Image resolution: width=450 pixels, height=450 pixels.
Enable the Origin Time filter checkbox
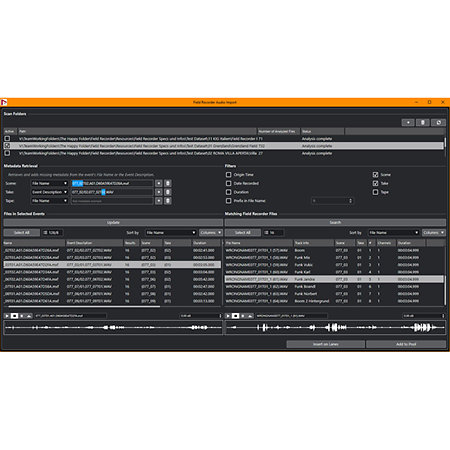coord(228,175)
